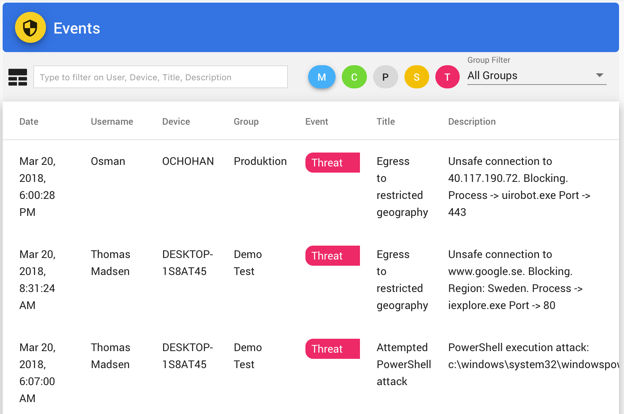Toggle the pink T event filter
The width and height of the screenshot is (624, 414).
point(447,77)
